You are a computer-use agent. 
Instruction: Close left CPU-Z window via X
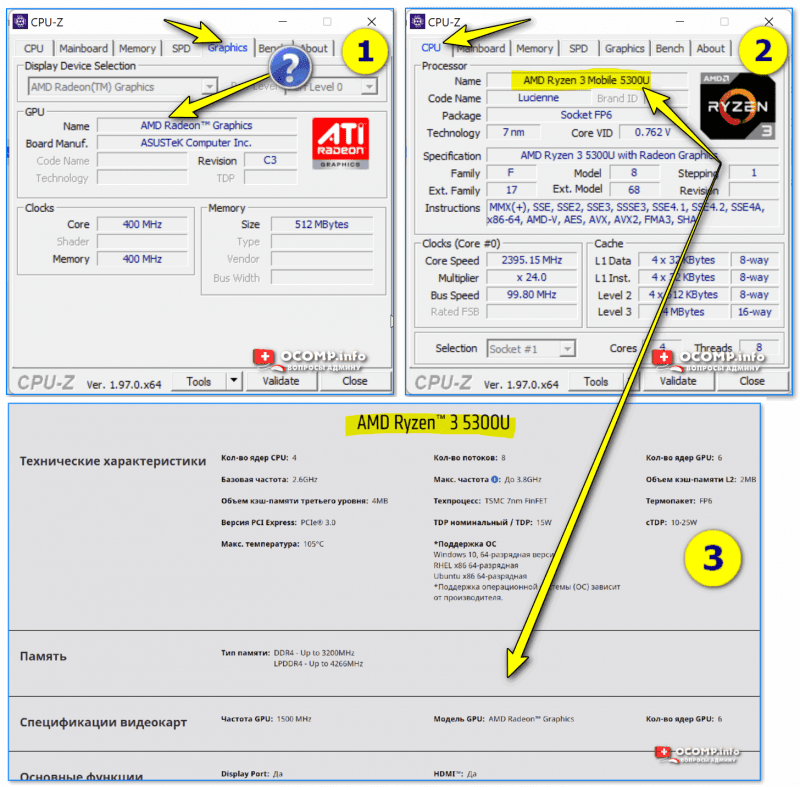click(371, 21)
